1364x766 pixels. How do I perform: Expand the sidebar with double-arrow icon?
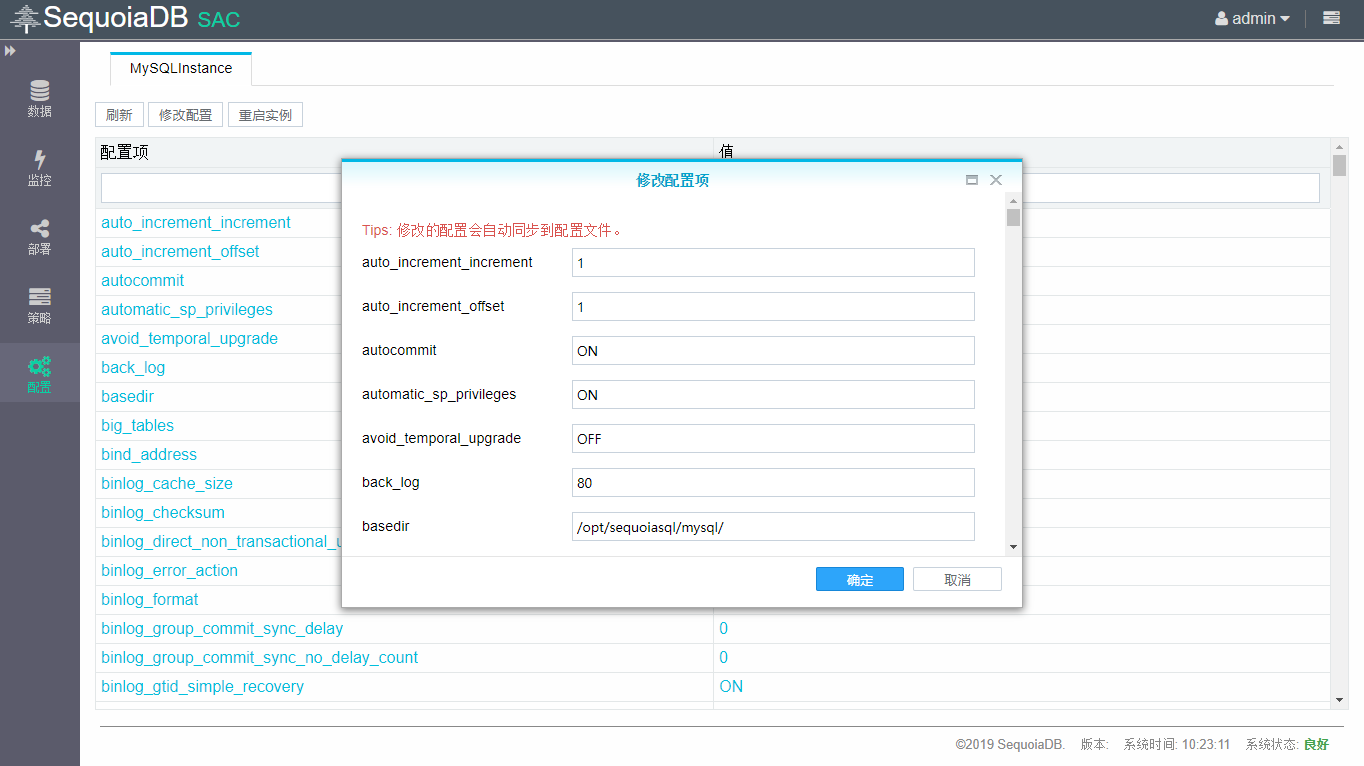point(10,50)
